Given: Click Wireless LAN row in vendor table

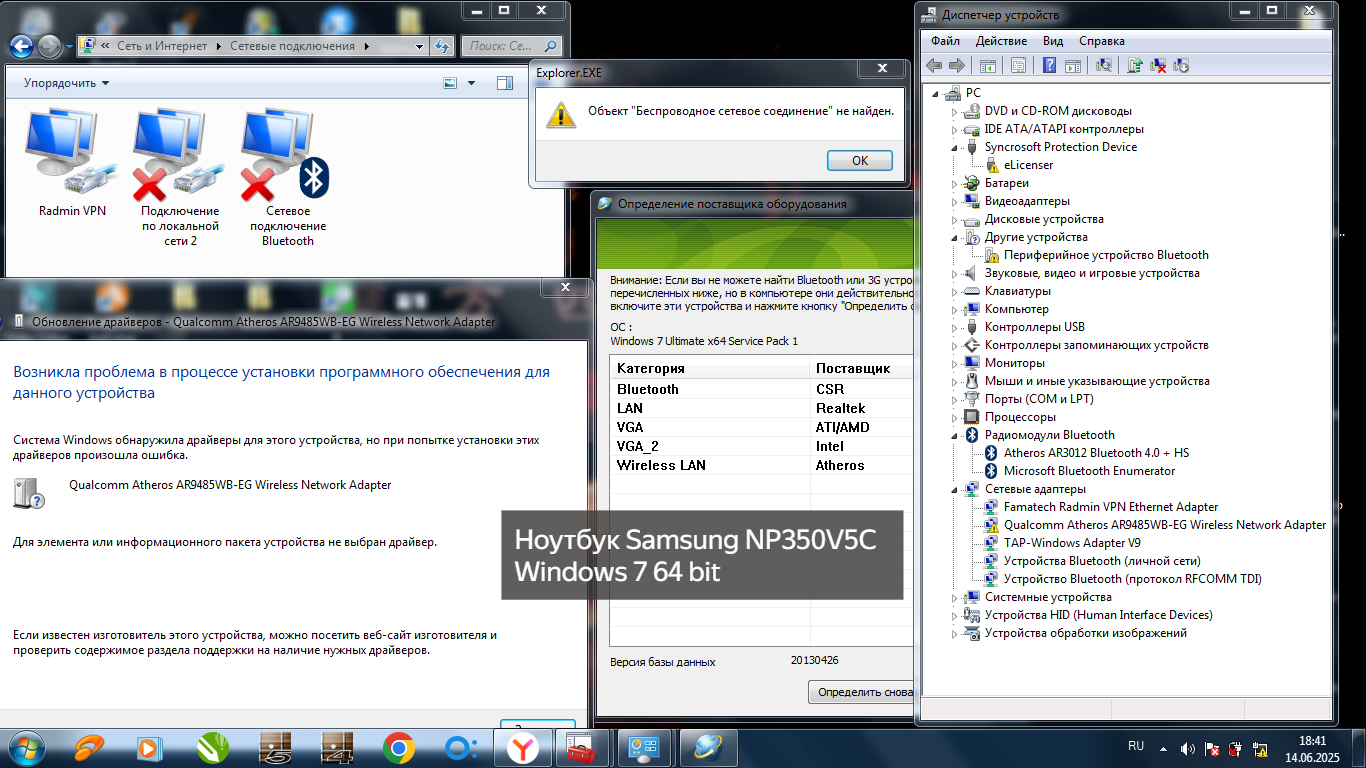Looking at the screenshot, I should click(762, 465).
